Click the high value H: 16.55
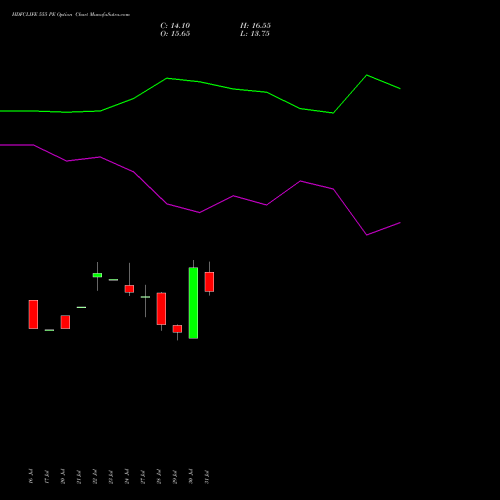Image resolution: width=500 pixels, height=500 pixels. pyautogui.click(x=255, y=26)
